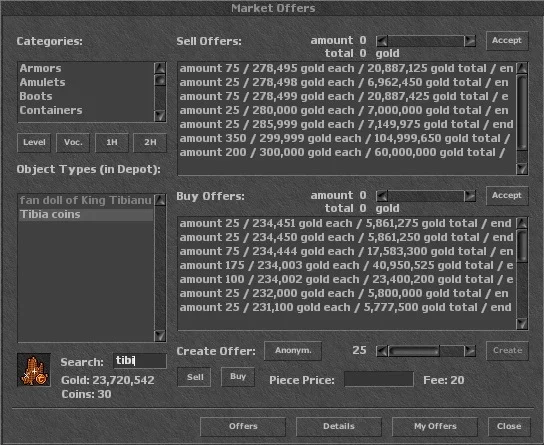Select the Containers category
544x445 pixels.
tap(85, 110)
